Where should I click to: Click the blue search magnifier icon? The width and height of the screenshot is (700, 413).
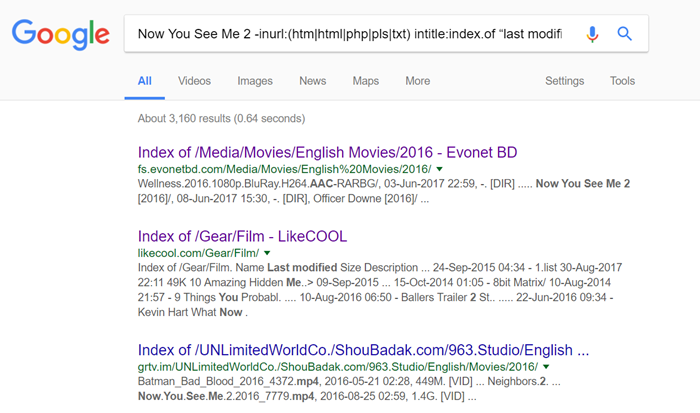[624, 33]
